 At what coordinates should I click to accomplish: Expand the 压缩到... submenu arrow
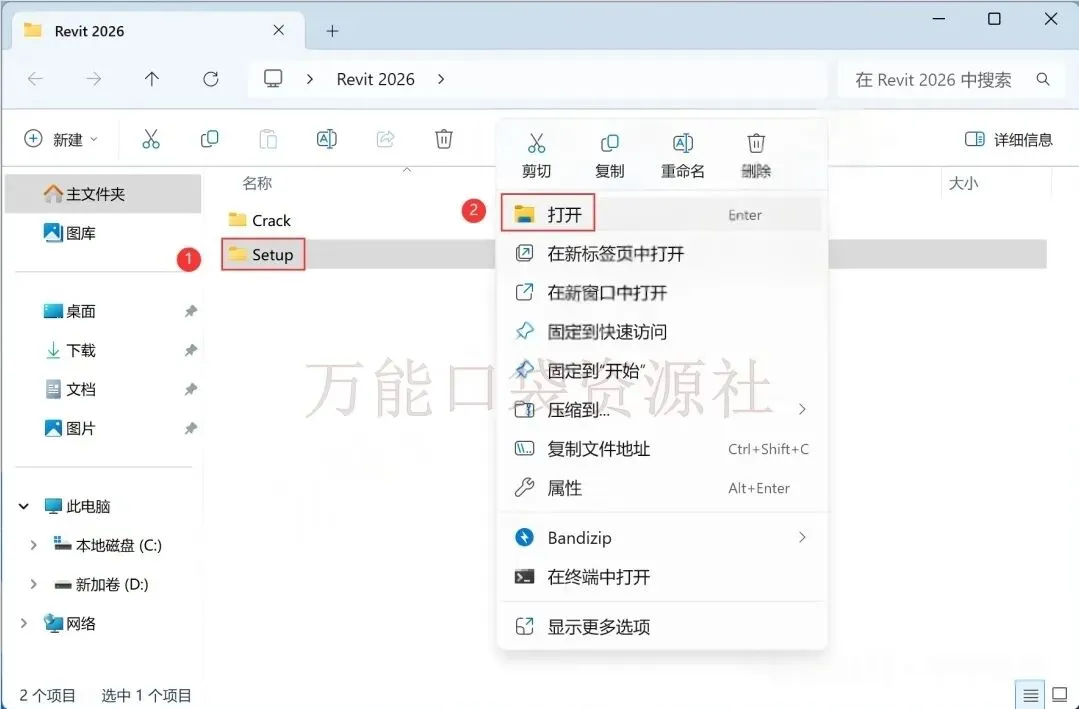pos(802,410)
